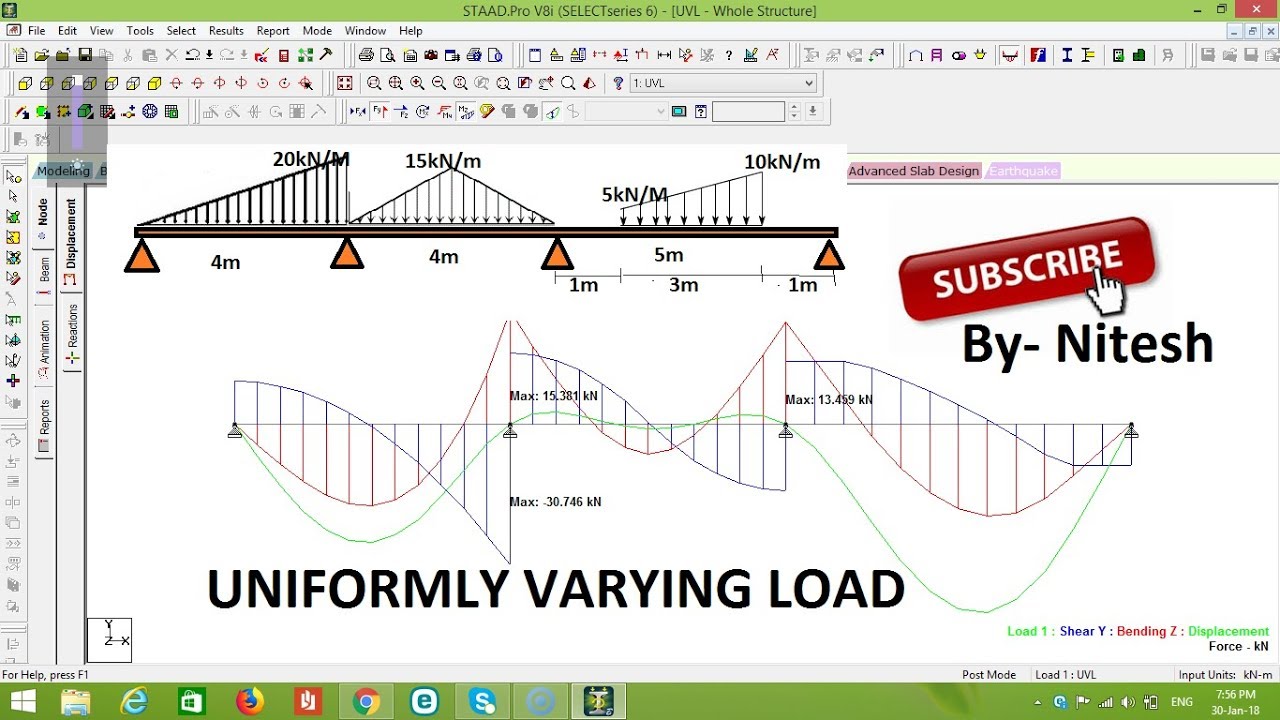The width and height of the screenshot is (1280, 720).
Task: Toggle the bending diagram icon beside red f
Action: (x=1010, y=55)
